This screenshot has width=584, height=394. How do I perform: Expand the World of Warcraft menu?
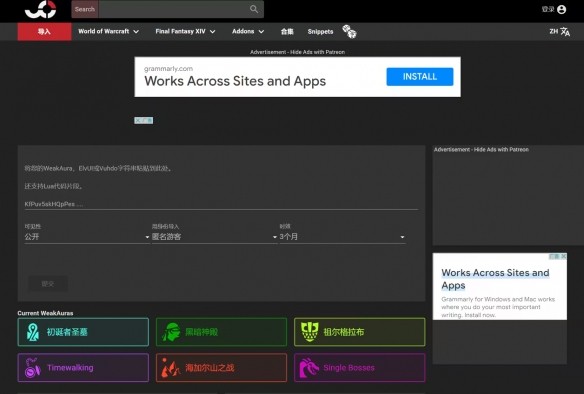(108, 32)
